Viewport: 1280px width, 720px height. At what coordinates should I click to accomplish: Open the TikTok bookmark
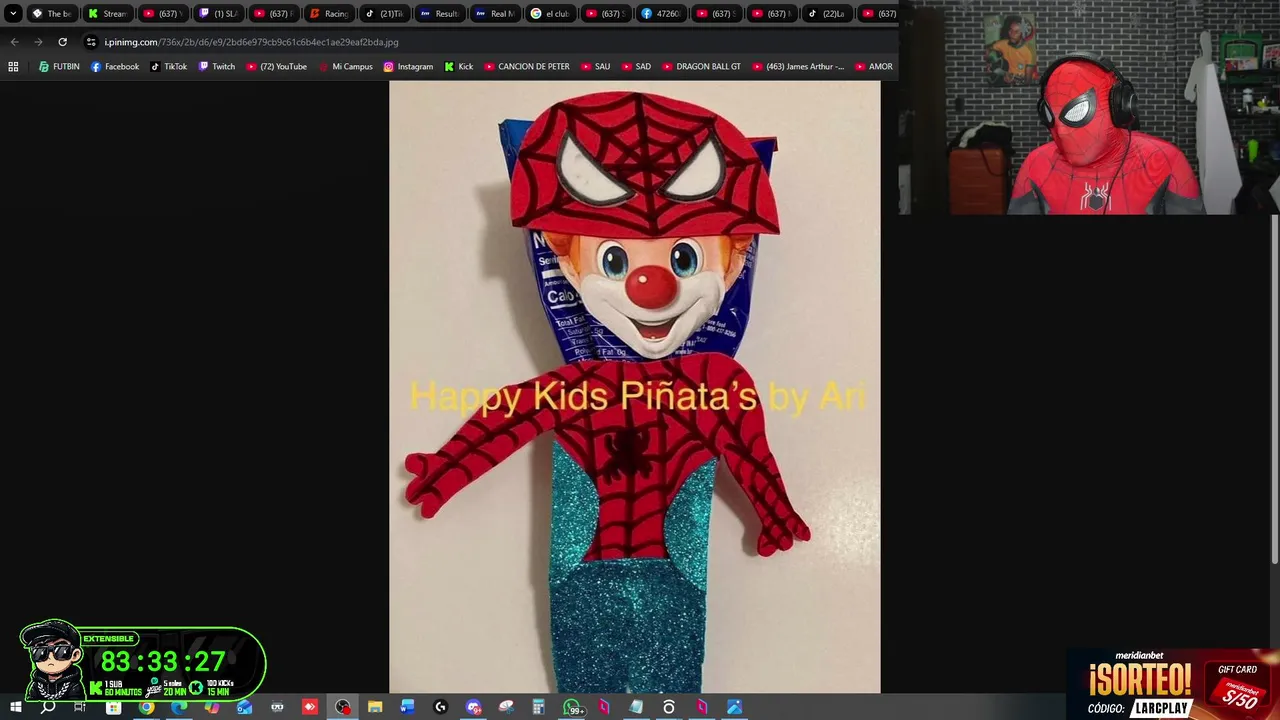(x=169, y=67)
